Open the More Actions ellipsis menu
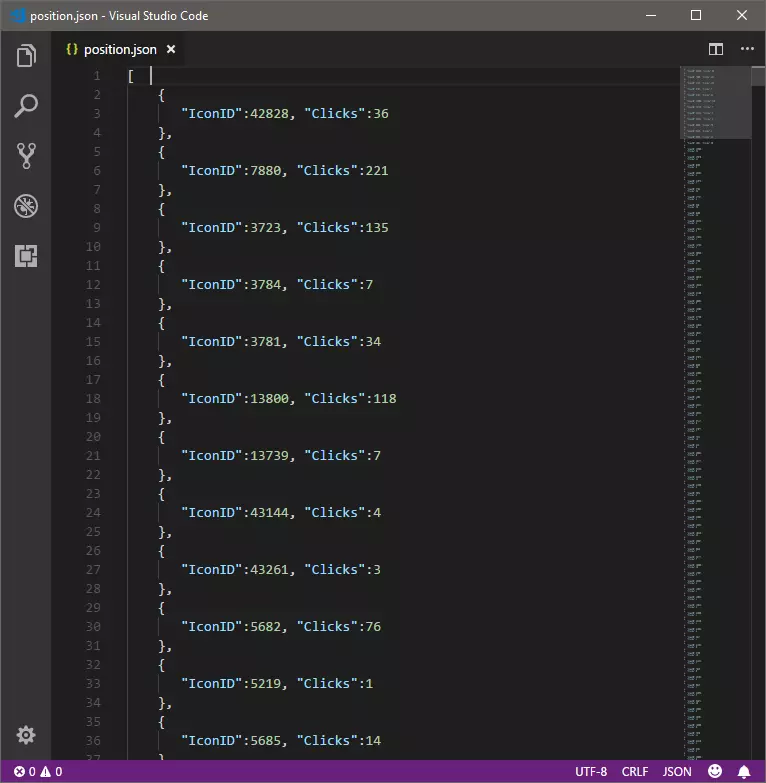 pos(747,49)
